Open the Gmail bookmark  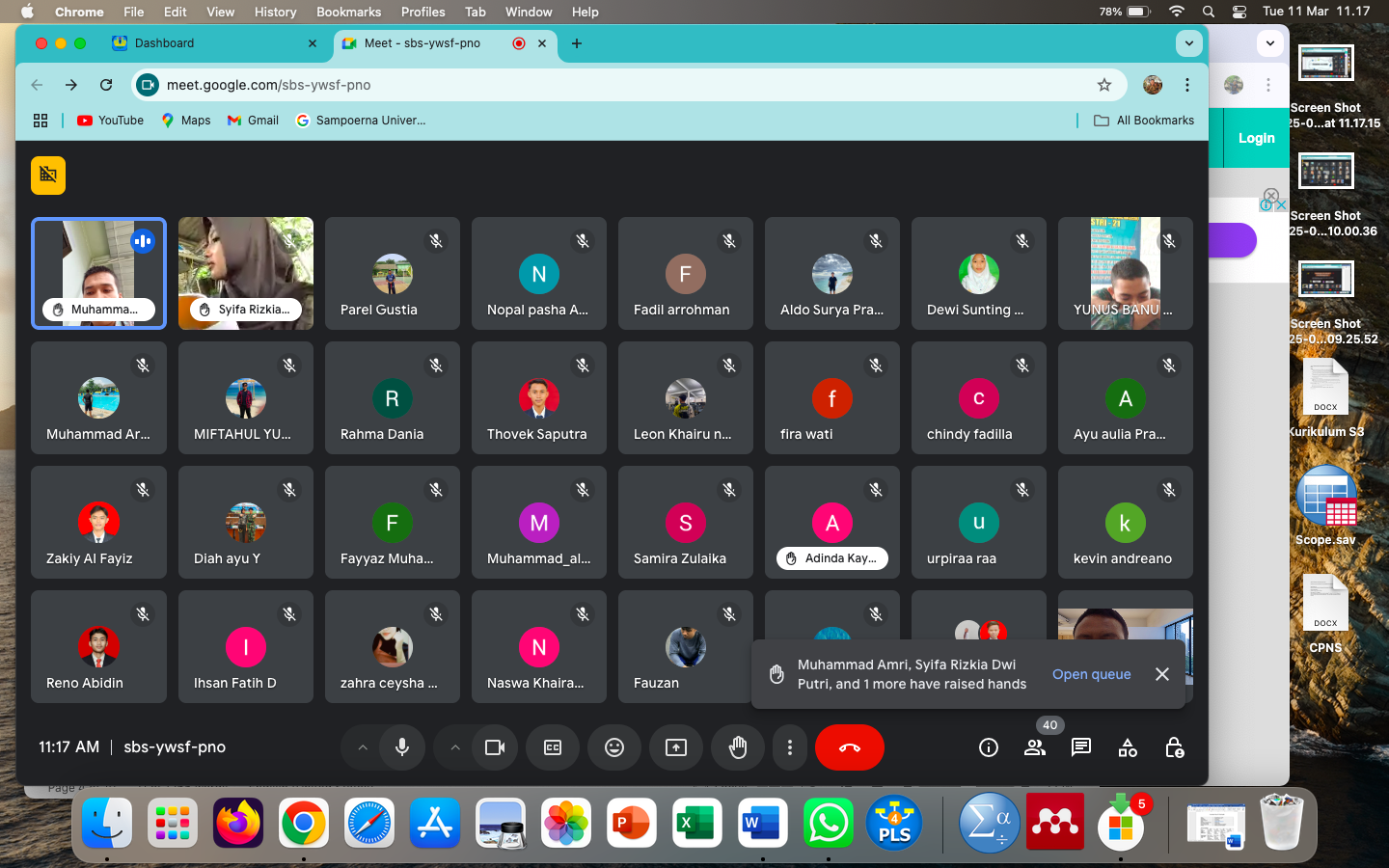pyautogui.click(x=253, y=121)
